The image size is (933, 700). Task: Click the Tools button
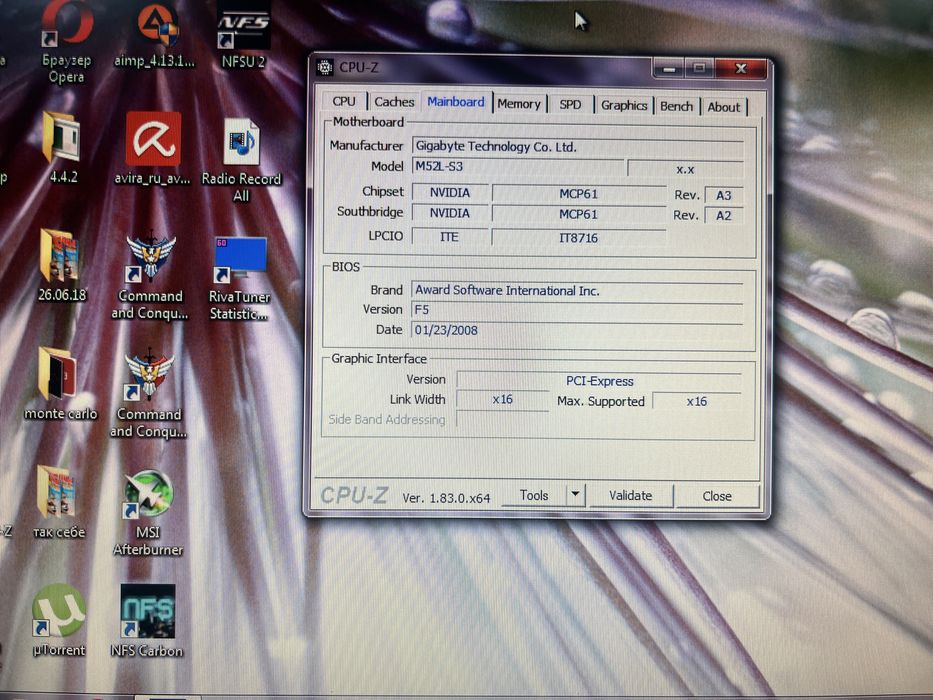point(534,495)
